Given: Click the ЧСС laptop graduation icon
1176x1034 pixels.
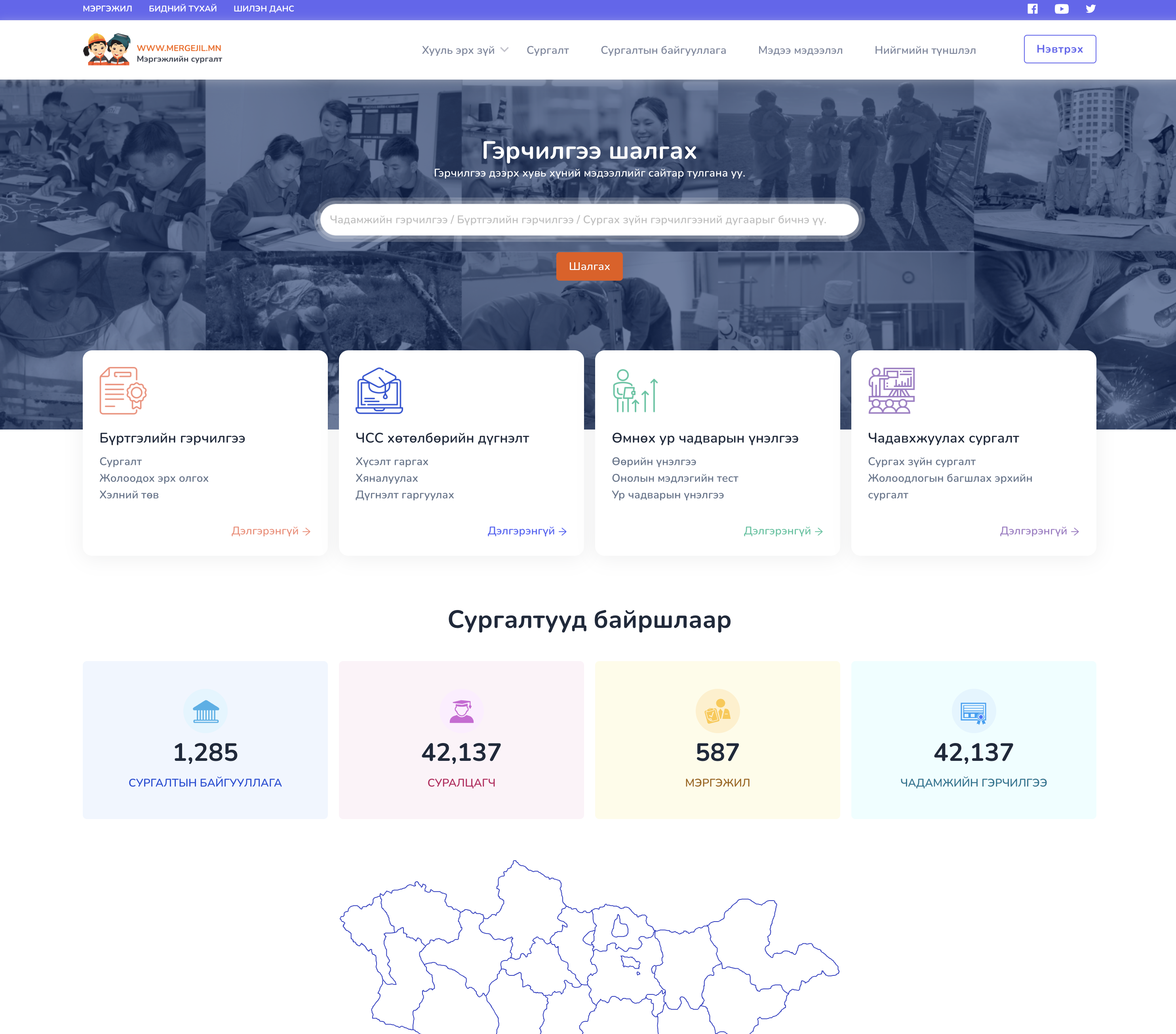Looking at the screenshot, I should 379,390.
